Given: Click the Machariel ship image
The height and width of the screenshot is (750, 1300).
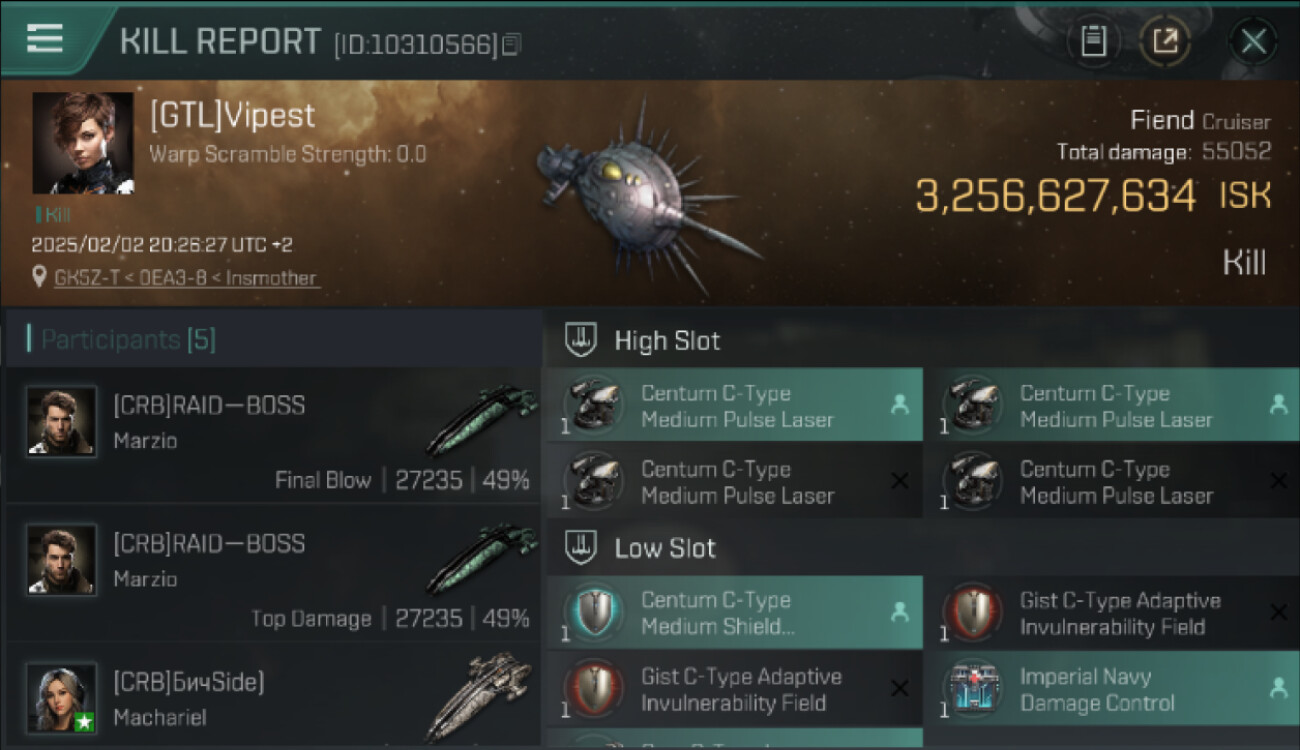Looking at the screenshot, I should [x=480, y=697].
